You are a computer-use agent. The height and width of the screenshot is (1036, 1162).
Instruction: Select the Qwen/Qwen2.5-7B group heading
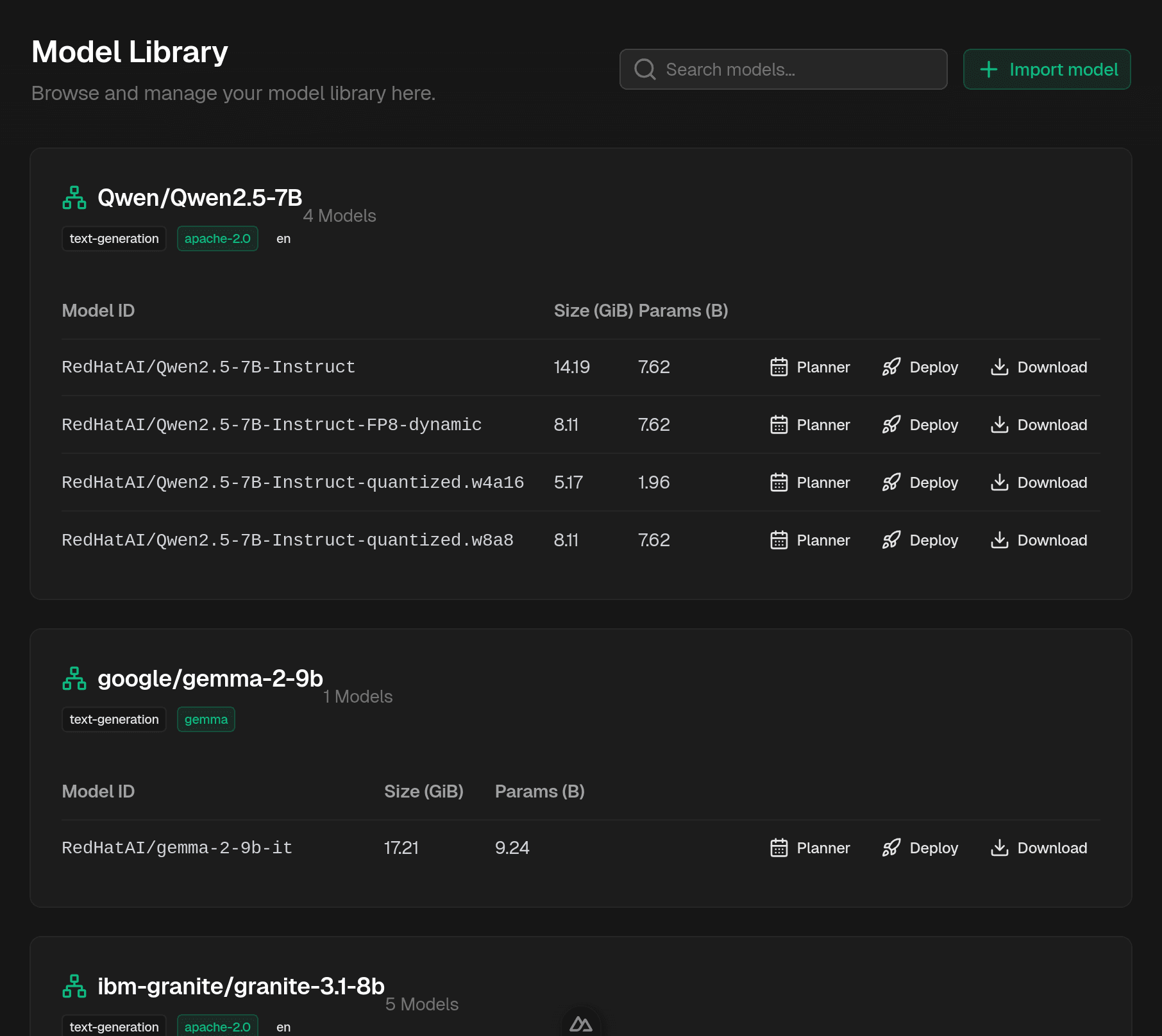tap(200, 197)
